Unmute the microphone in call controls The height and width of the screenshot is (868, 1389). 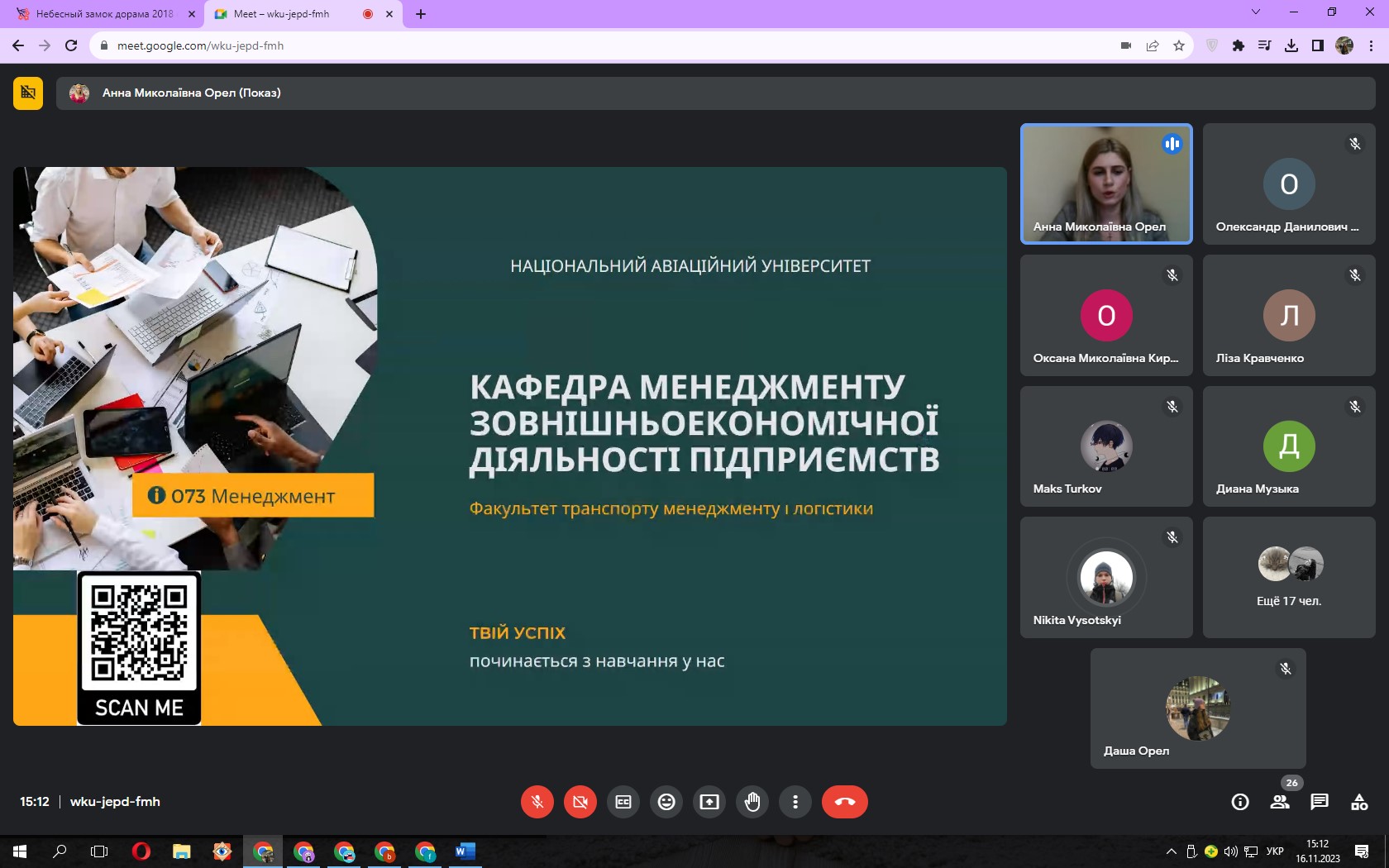coord(537,802)
